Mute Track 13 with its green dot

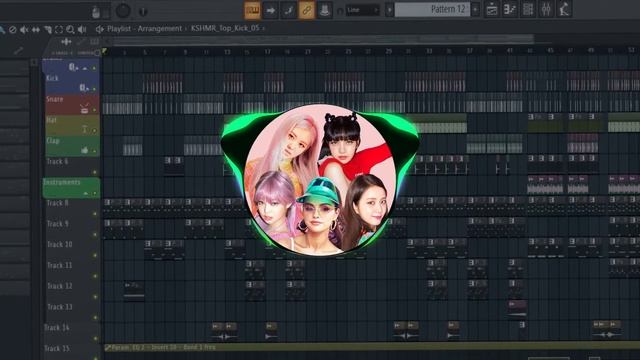click(95, 318)
